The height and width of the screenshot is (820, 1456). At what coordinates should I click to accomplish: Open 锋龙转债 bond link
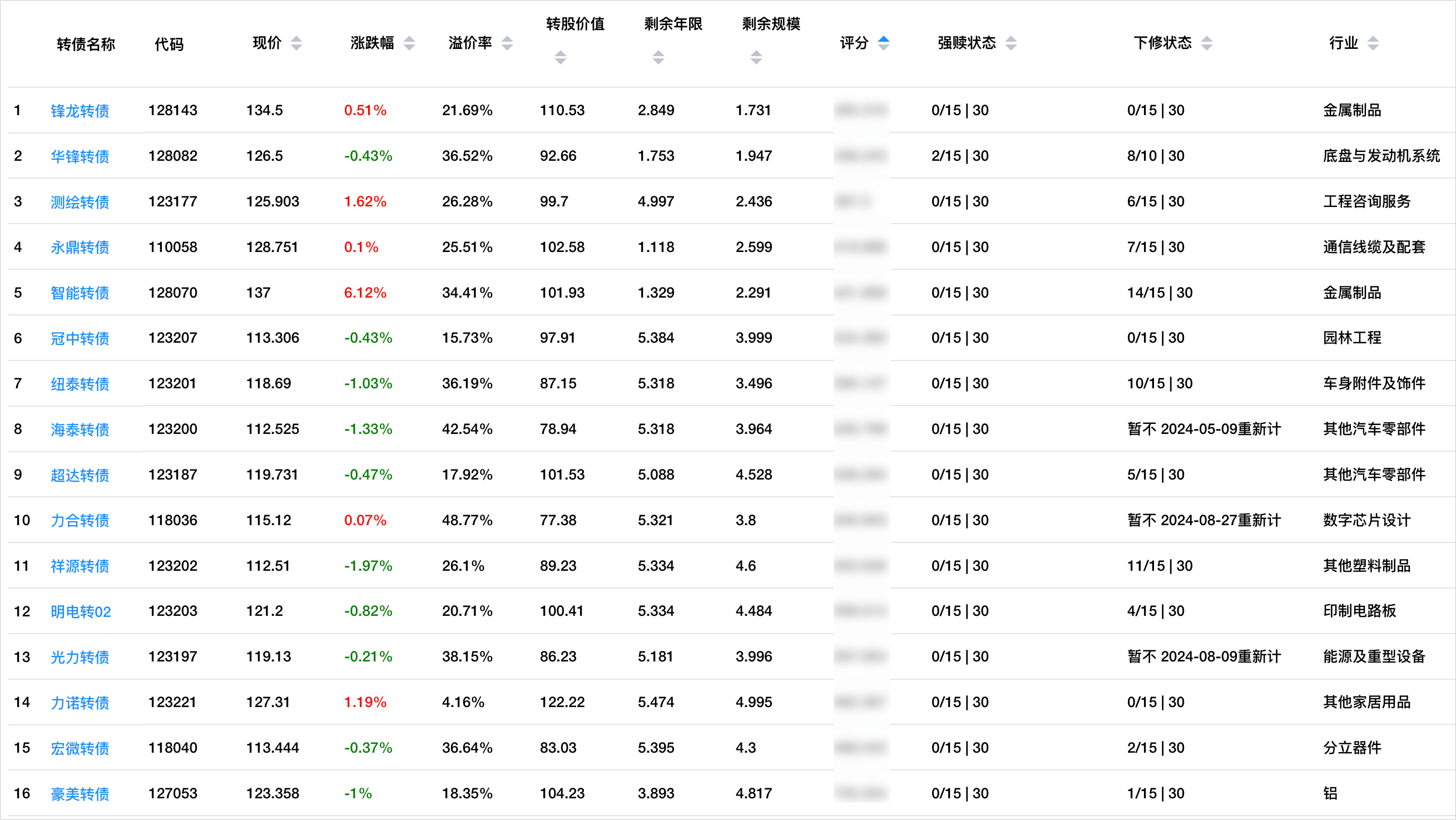click(80, 111)
